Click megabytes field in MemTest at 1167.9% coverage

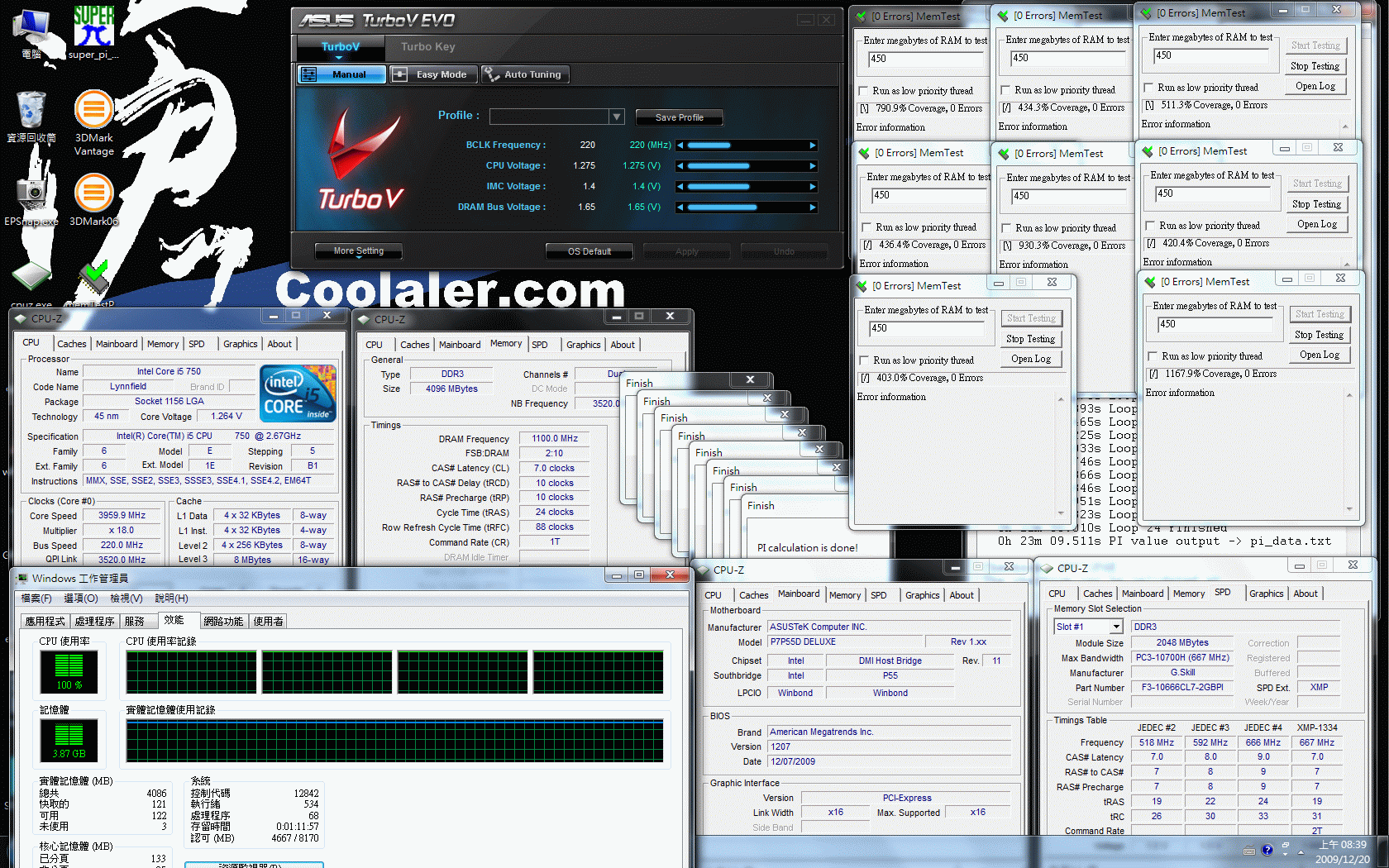click(x=1215, y=324)
